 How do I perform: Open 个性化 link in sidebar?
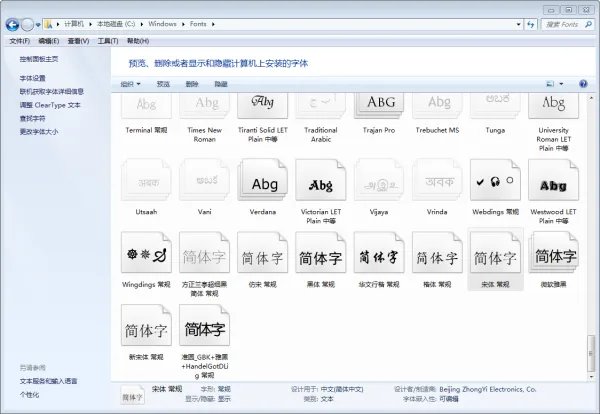pos(29,394)
